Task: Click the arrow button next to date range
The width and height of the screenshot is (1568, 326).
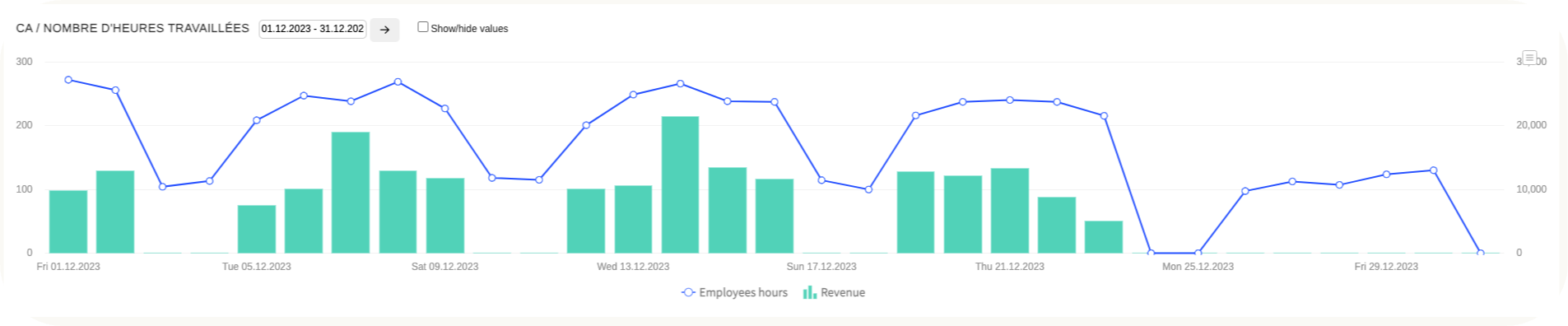Action: click(384, 30)
